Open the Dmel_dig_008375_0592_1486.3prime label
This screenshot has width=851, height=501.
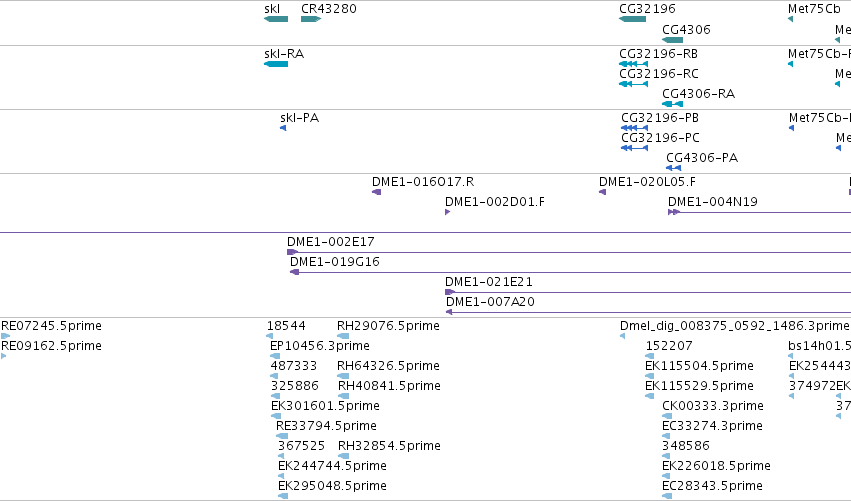coord(734,326)
